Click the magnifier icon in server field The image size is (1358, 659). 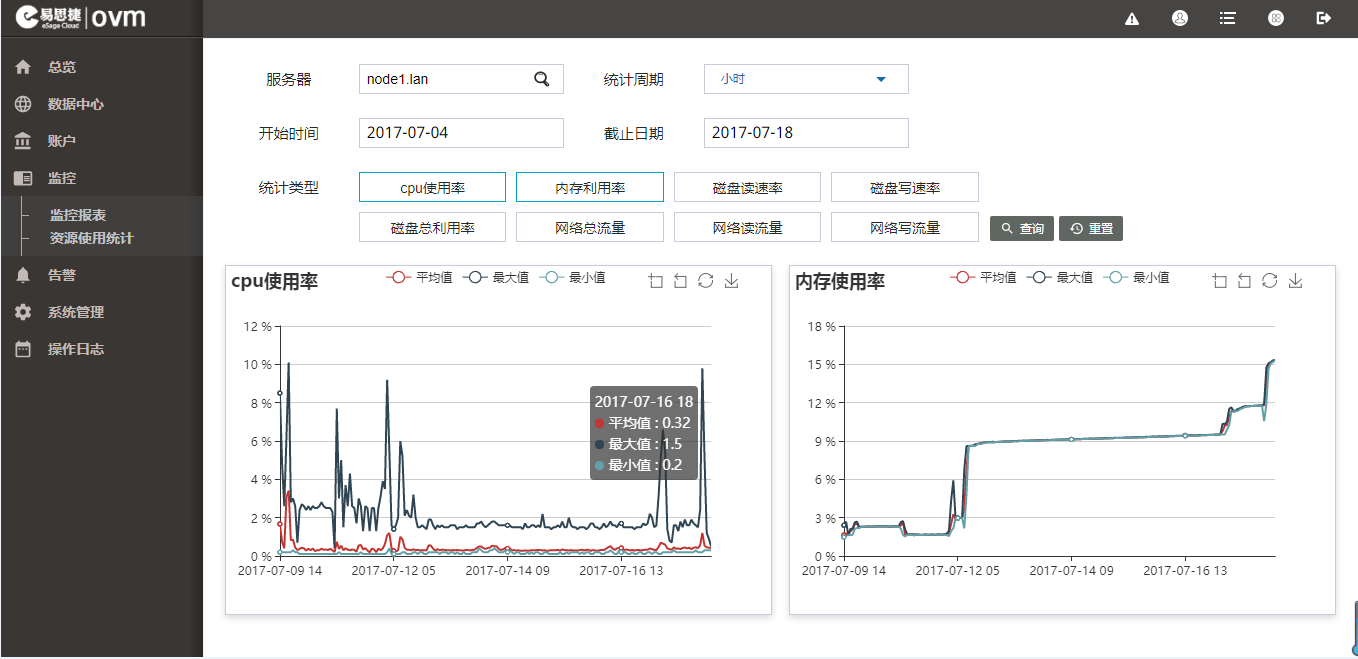(x=541, y=79)
